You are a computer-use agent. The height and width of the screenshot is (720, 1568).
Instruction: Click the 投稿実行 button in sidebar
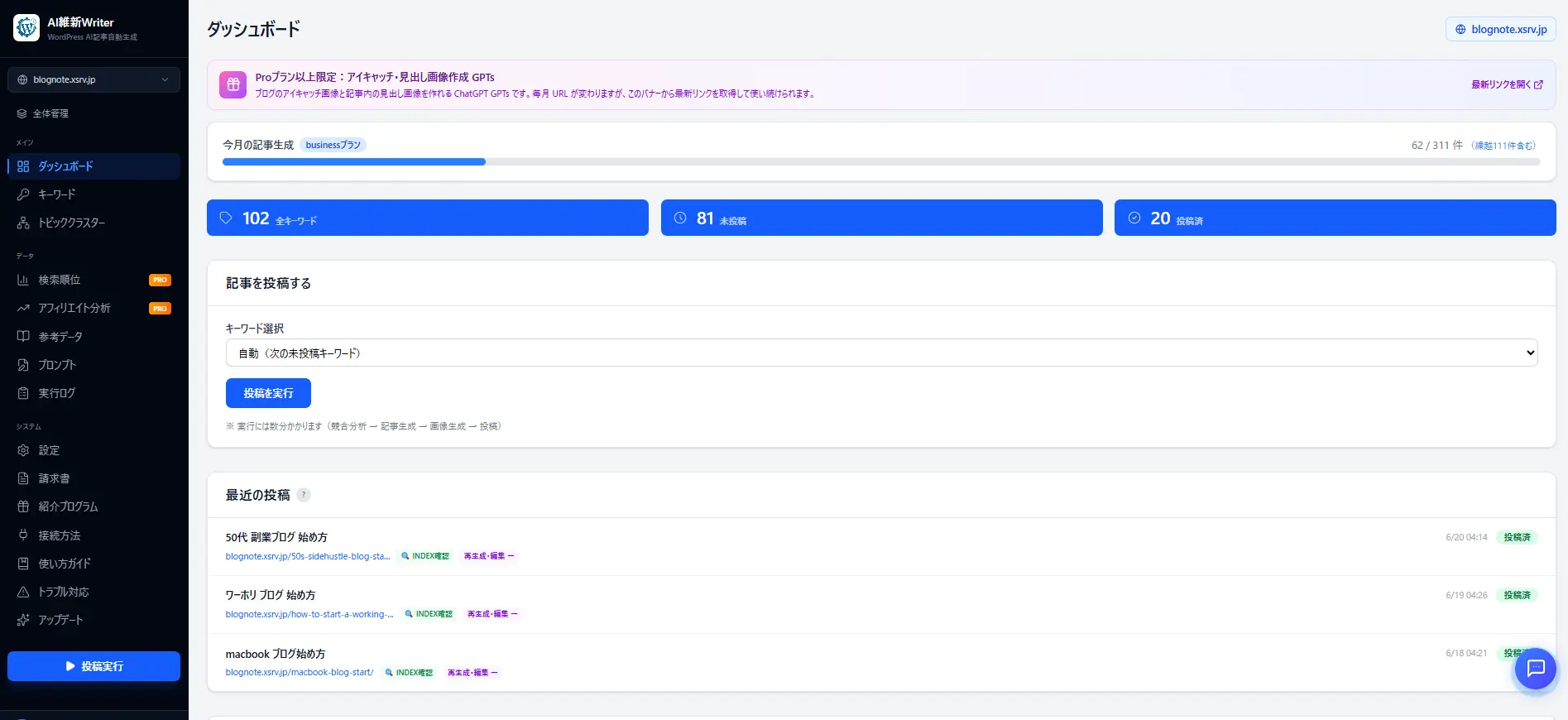[x=94, y=666]
